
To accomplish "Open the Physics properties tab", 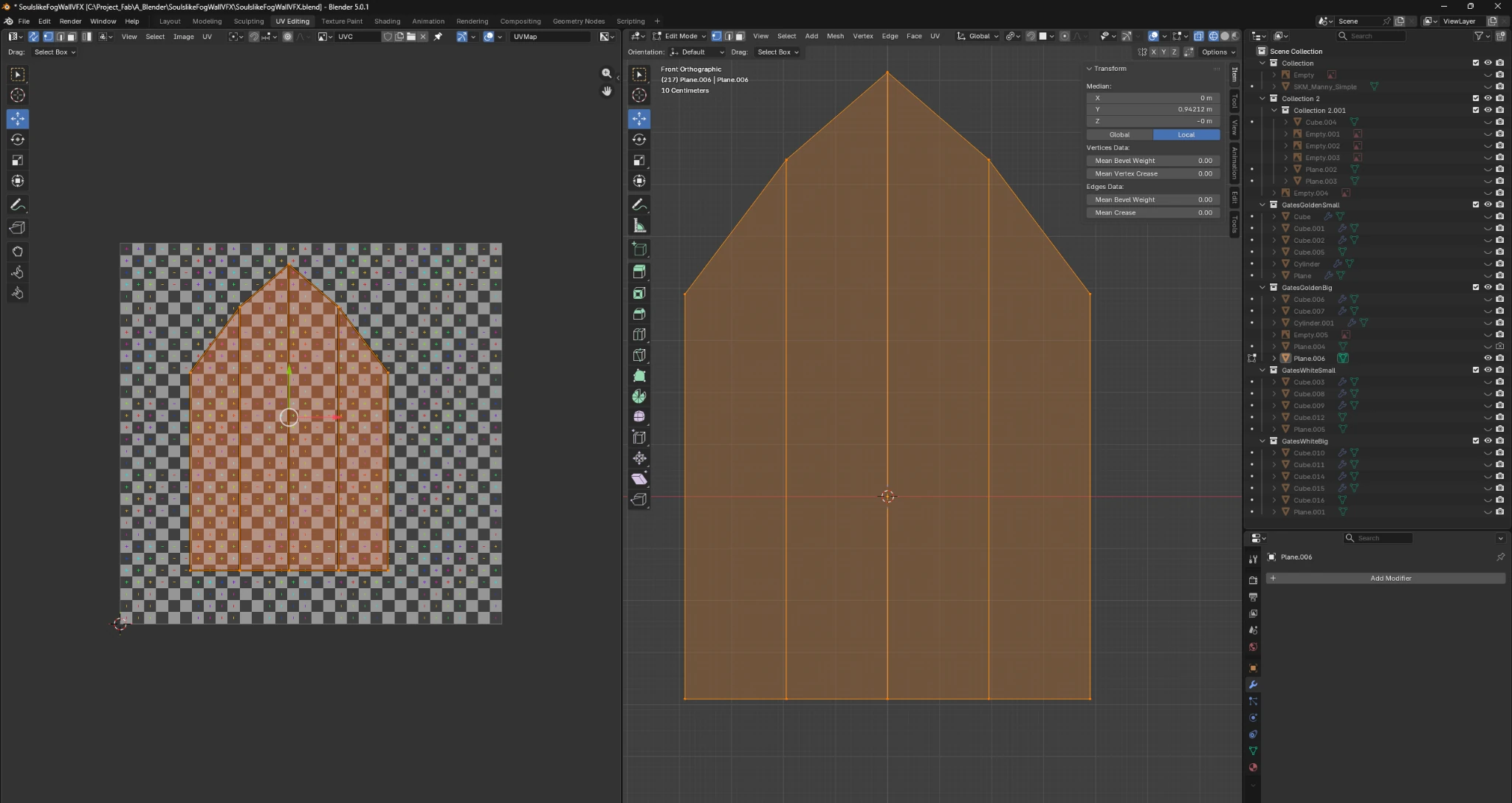I will tap(1253, 717).
